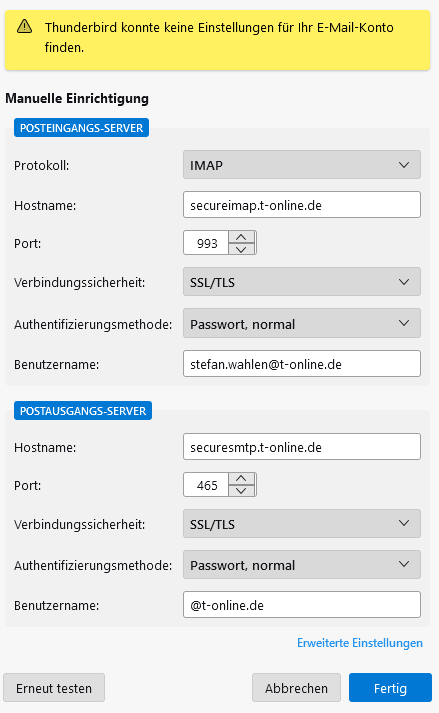439x713 pixels.
Task: Expand incoming Verbindungssicherheit SSL/TLS dropdown
Action: [302, 282]
